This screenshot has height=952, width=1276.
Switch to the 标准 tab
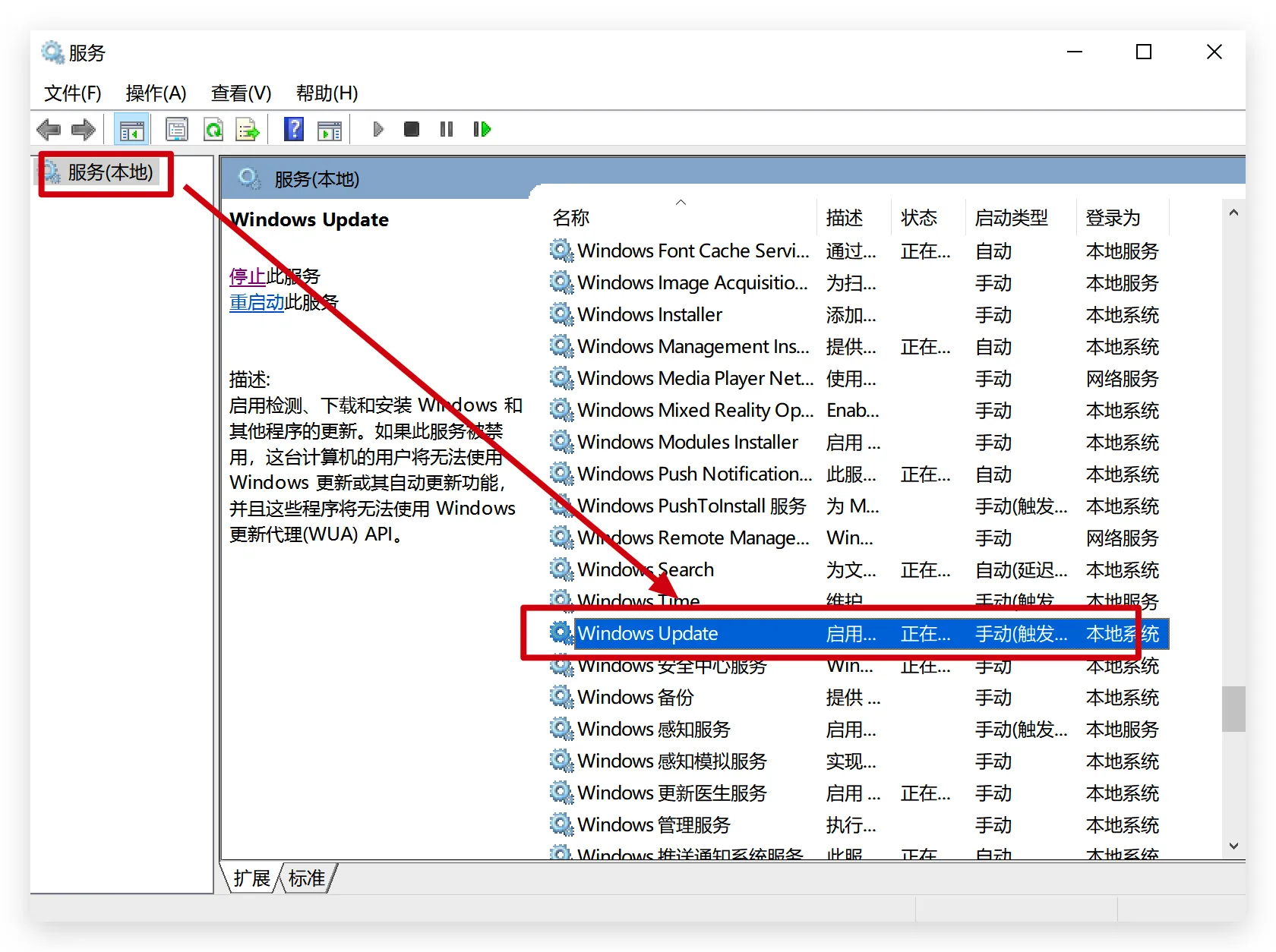(307, 878)
